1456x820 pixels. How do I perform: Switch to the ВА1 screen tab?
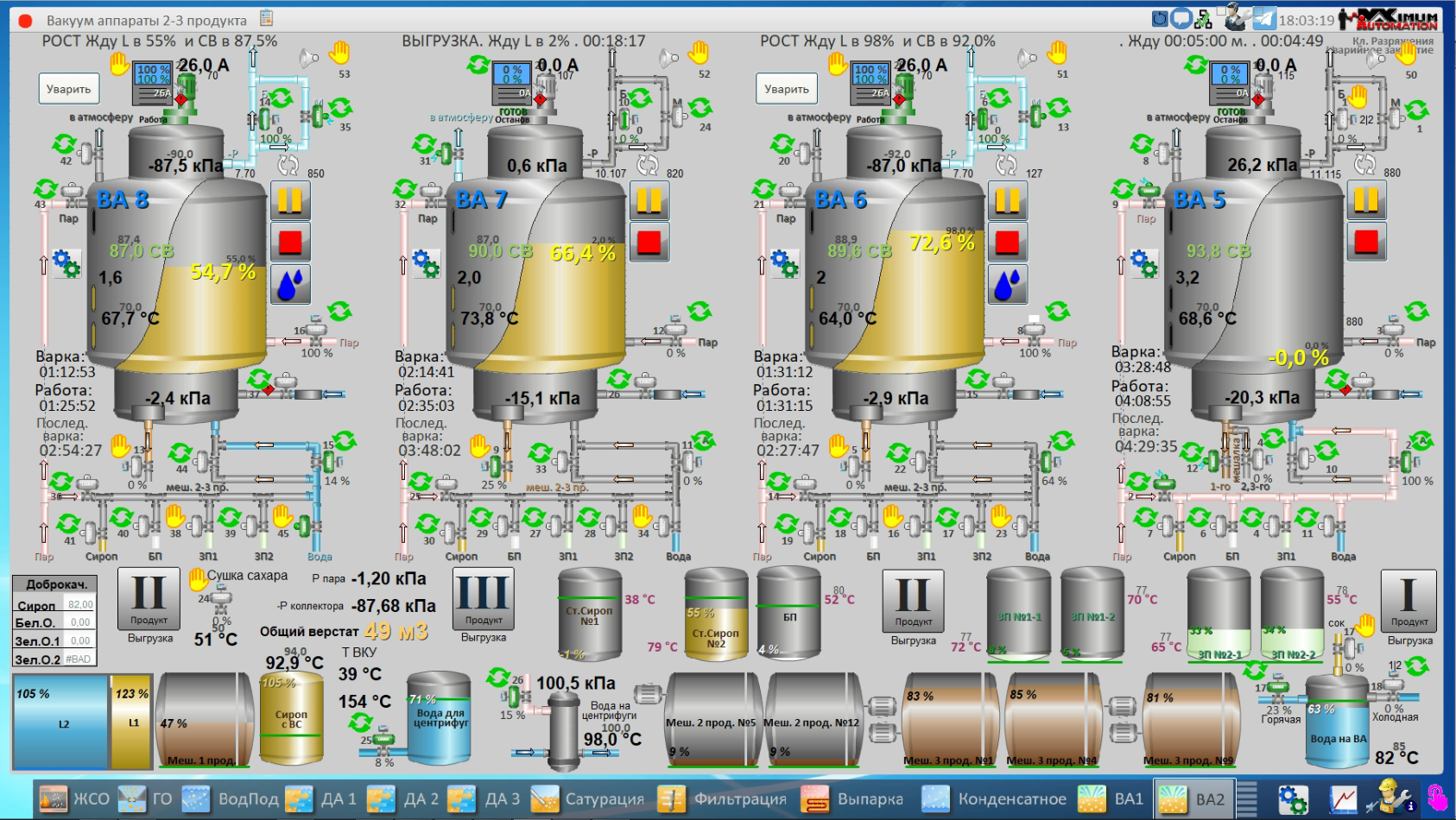1112,799
